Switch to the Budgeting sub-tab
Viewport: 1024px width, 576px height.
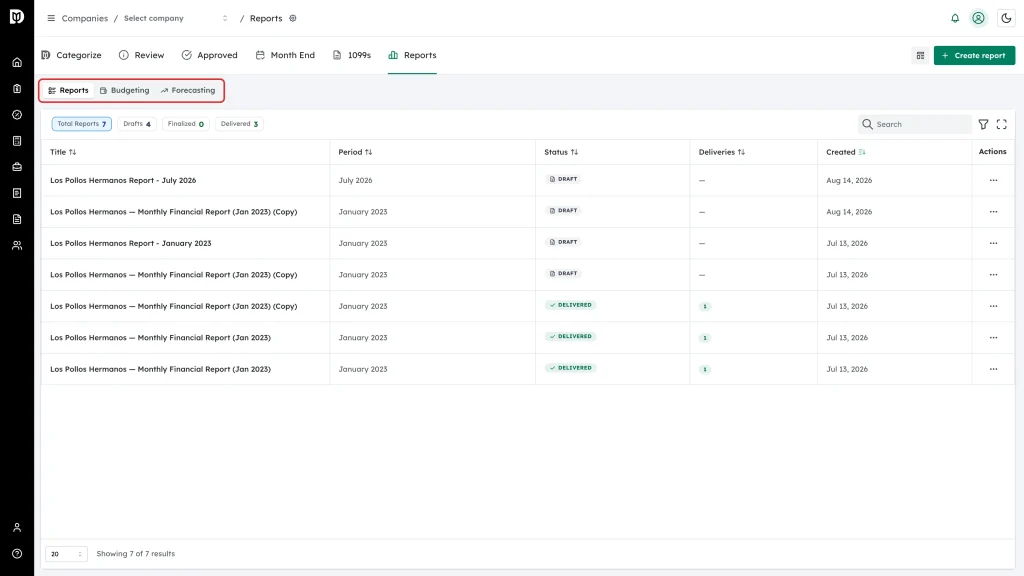tap(125, 91)
